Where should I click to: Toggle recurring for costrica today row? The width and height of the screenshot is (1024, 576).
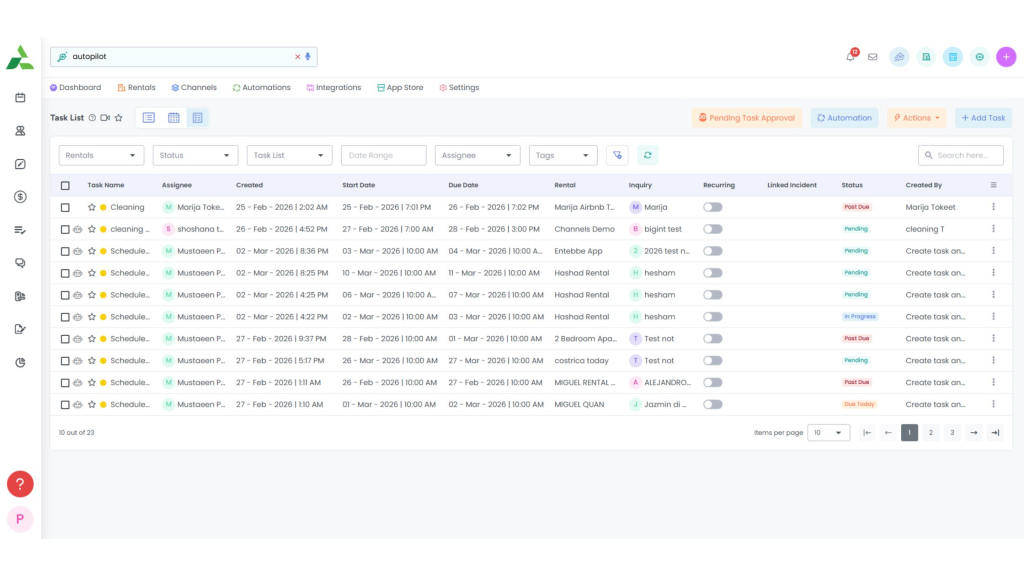[712, 360]
